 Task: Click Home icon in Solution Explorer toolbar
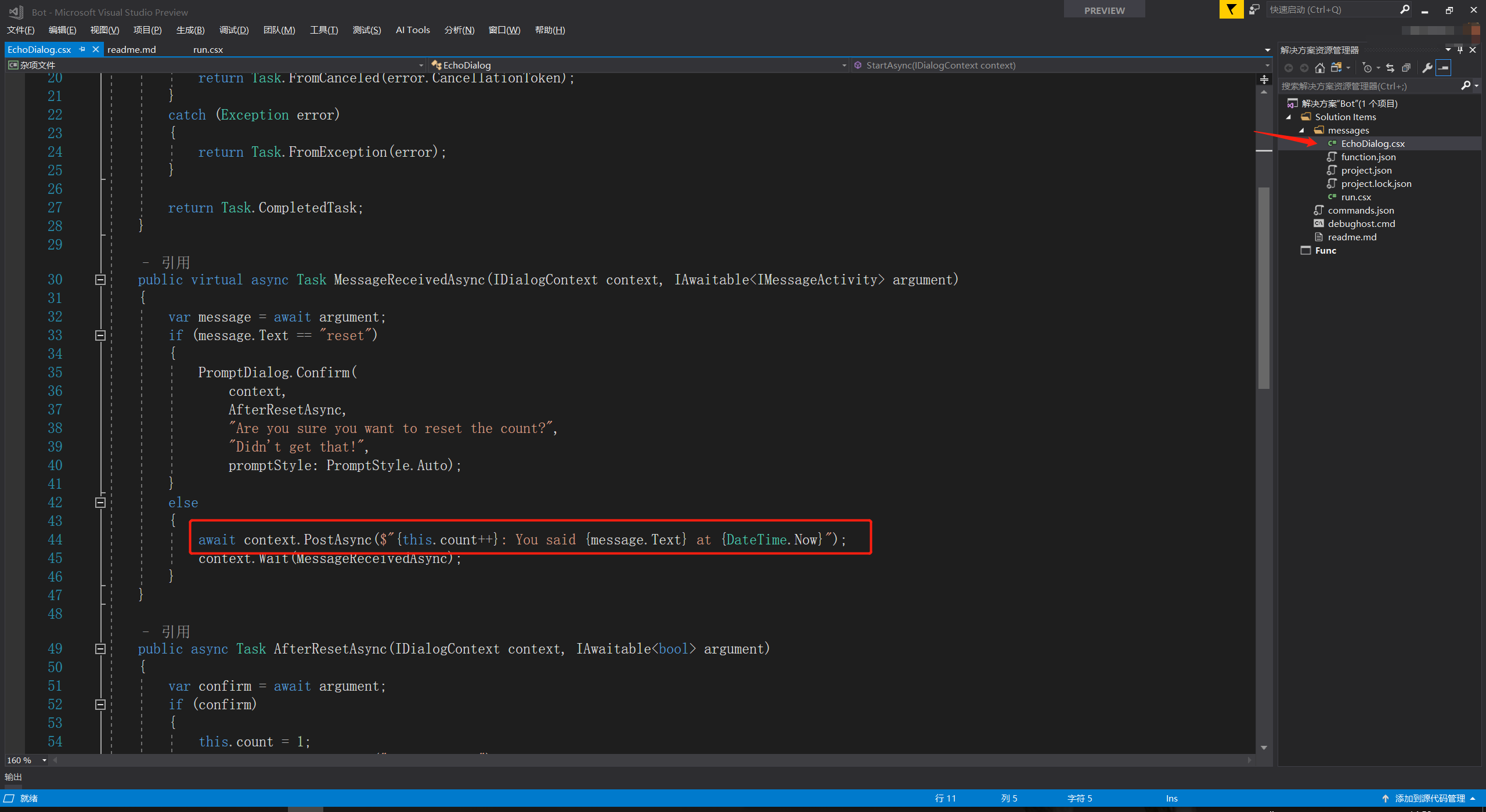[1319, 68]
